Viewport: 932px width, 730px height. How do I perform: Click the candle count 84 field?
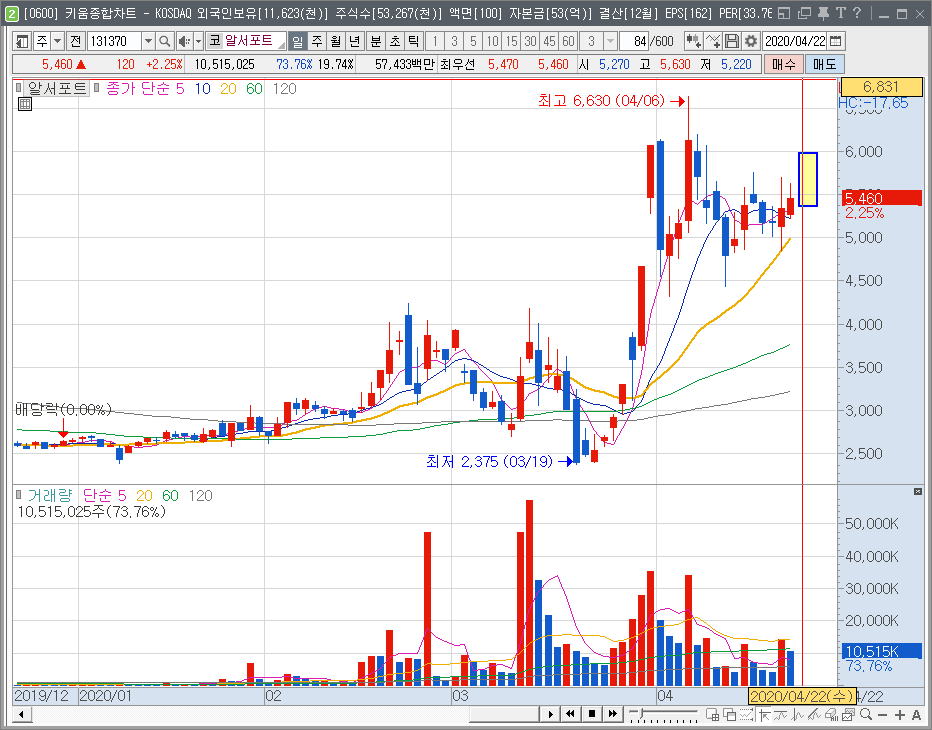[x=635, y=41]
